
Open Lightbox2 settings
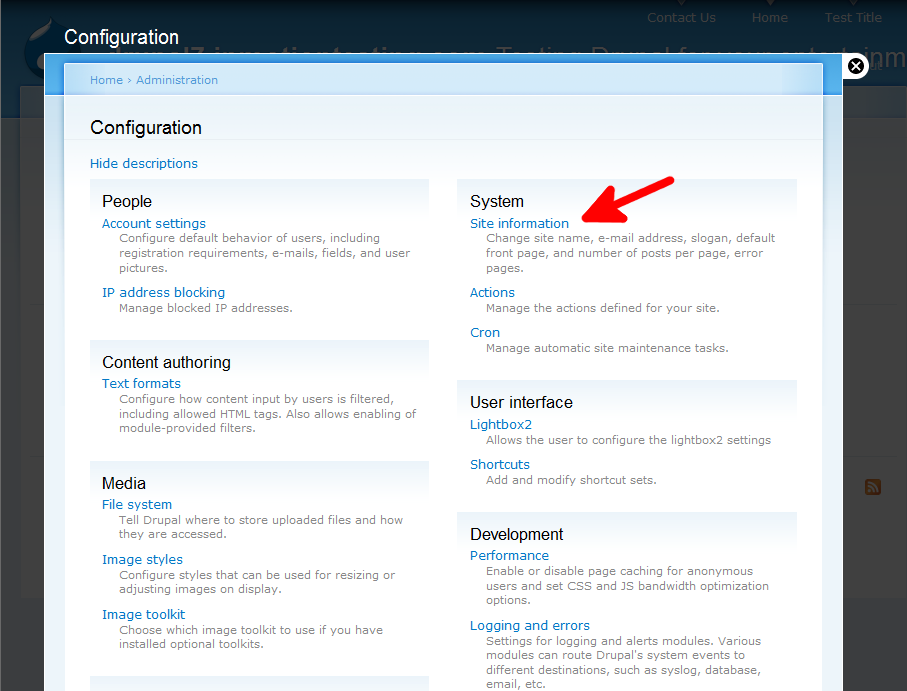[x=501, y=424]
